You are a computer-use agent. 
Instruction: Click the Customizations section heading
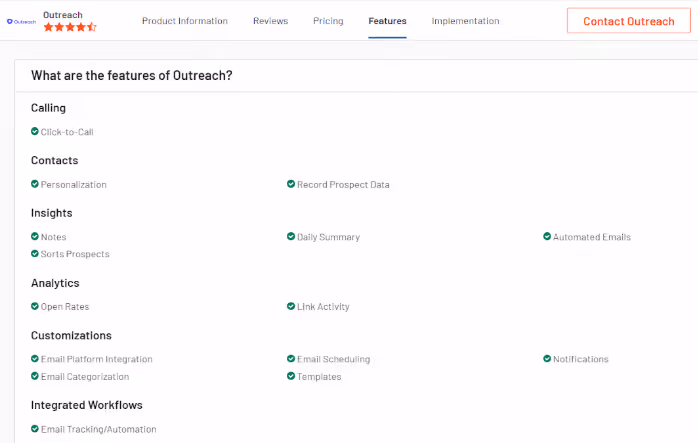[x=71, y=335]
